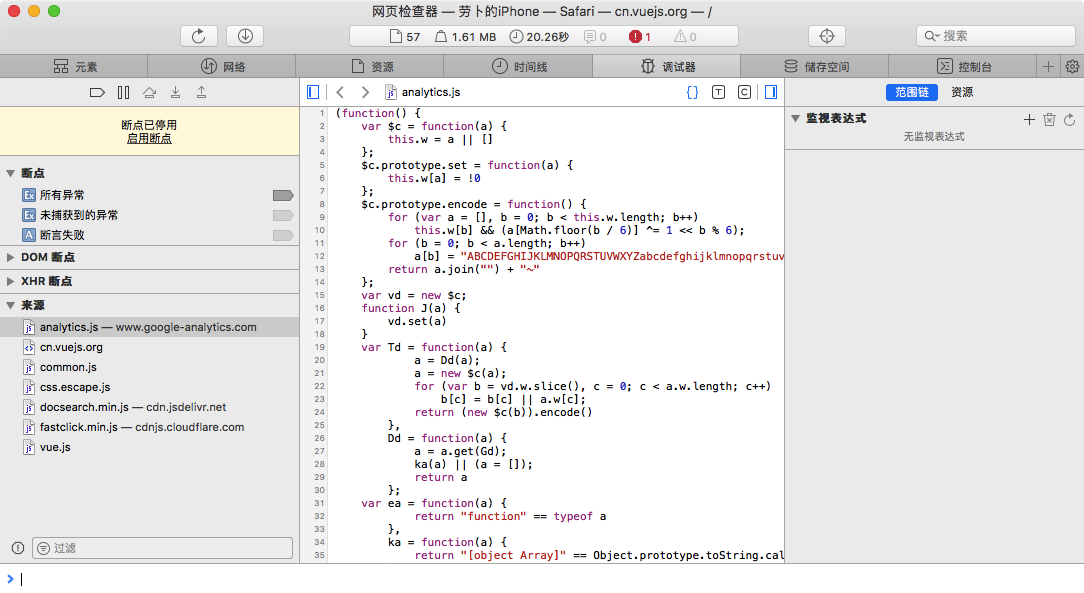The height and width of the screenshot is (593, 1084).
Task: Click analytics.js path component in navigation bar
Action: pyautogui.click(x=422, y=92)
